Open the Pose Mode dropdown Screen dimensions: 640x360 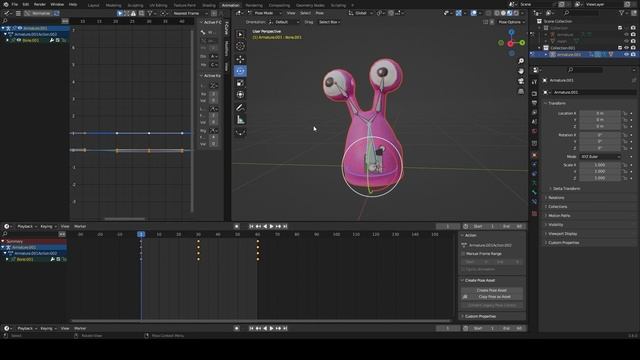[x=265, y=13]
